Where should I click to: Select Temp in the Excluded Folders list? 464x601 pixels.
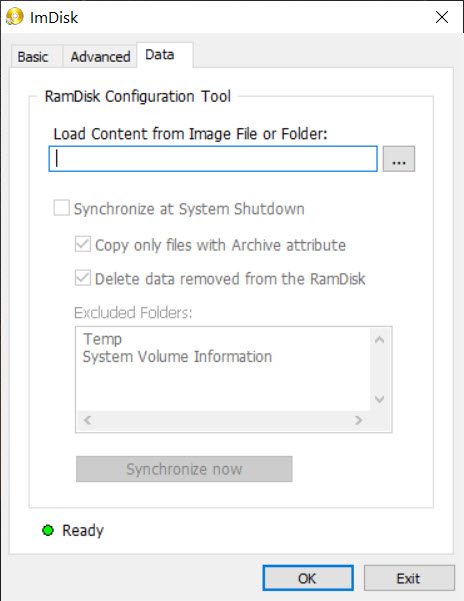point(103,339)
